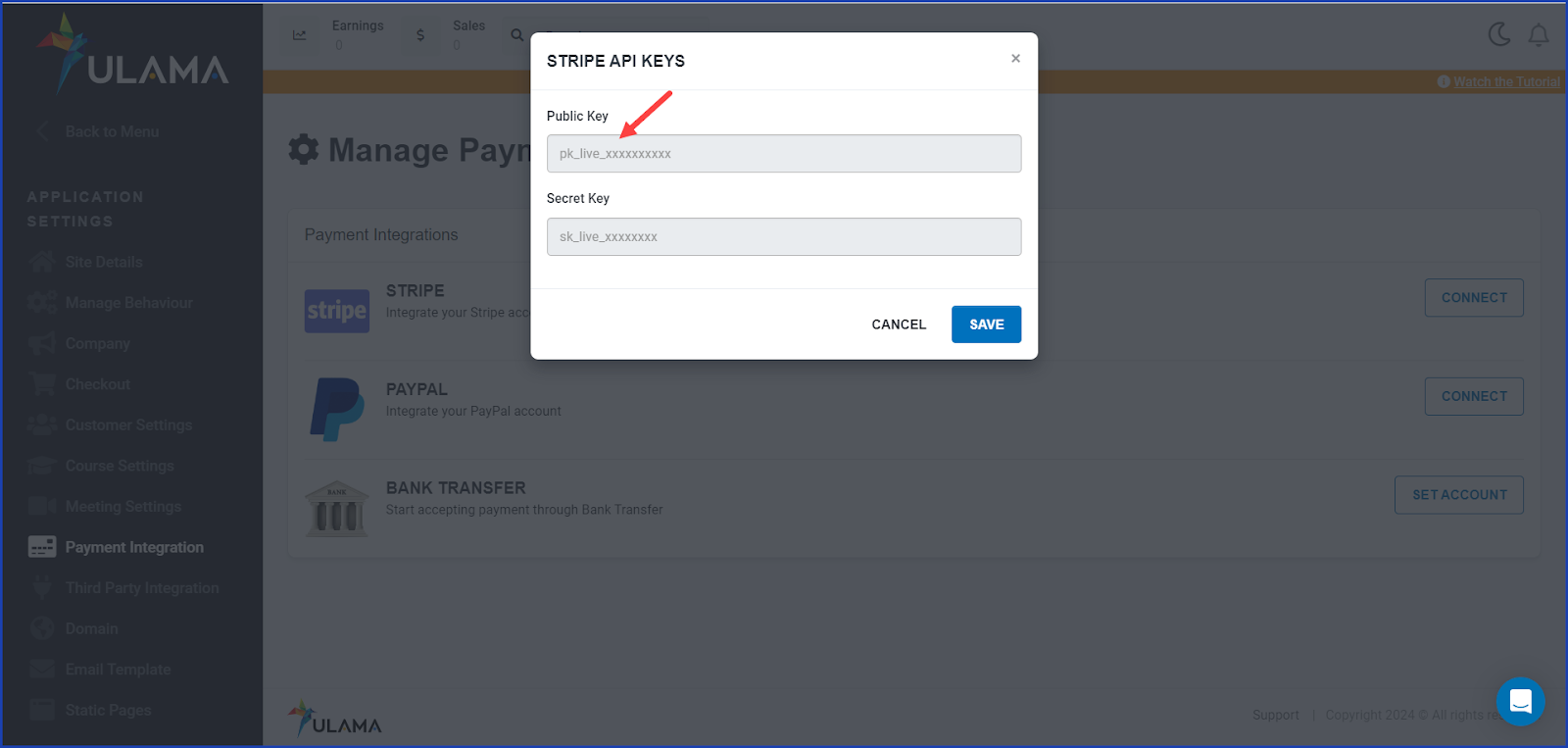Image resolution: width=1568 pixels, height=748 pixels.
Task: Click the info icon beside Watch the Tutorial
Action: click(x=1444, y=82)
